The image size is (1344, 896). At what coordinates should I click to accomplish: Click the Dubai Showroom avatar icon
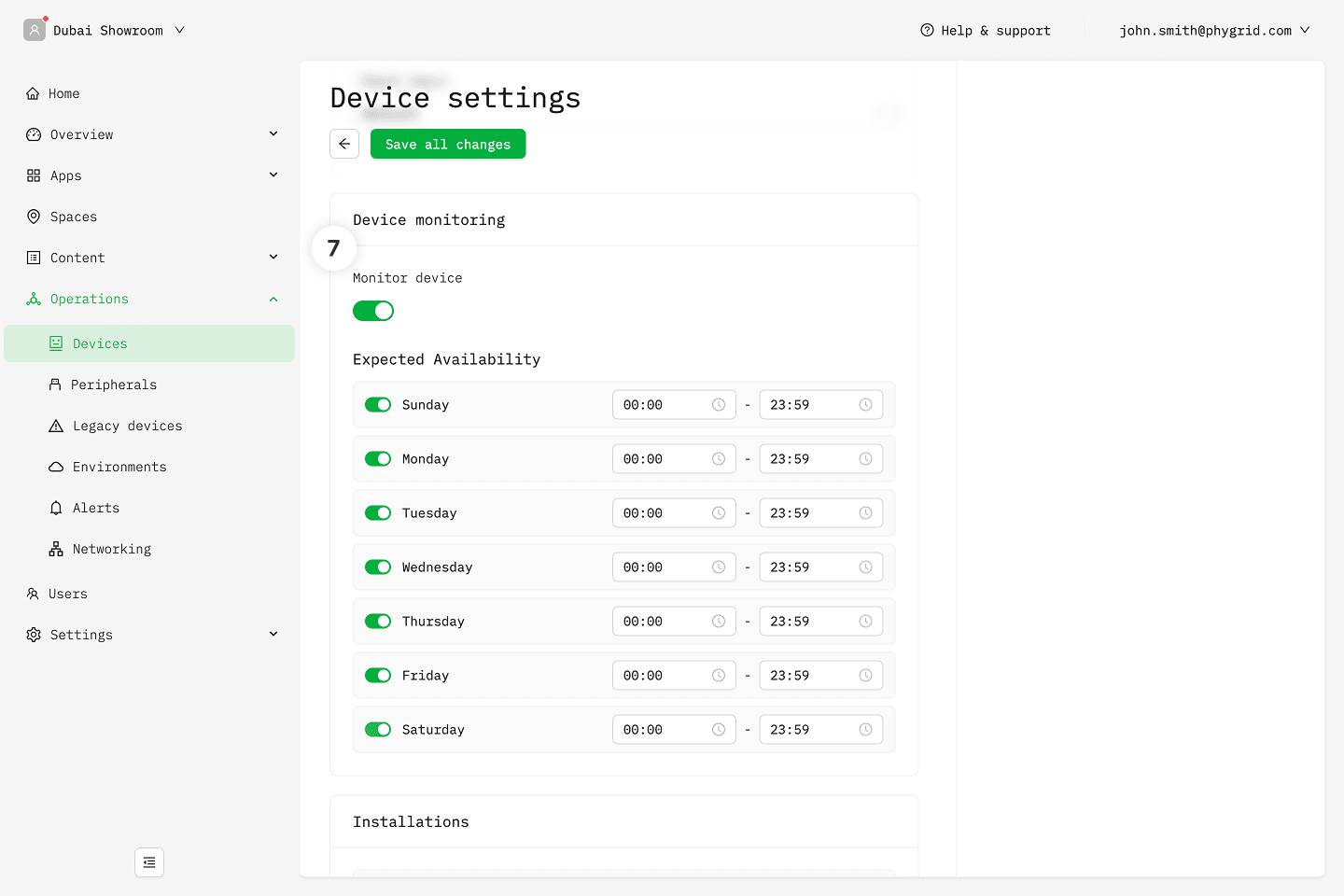pos(35,30)
